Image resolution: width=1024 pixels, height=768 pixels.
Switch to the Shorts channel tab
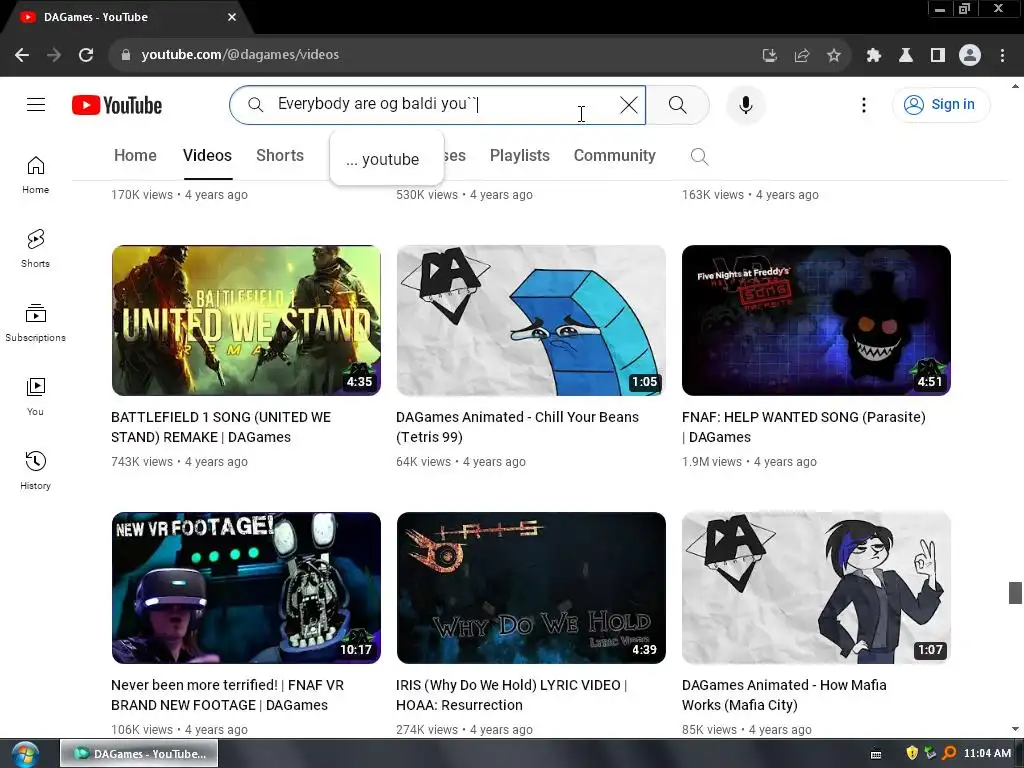click(x=280, y=155)
